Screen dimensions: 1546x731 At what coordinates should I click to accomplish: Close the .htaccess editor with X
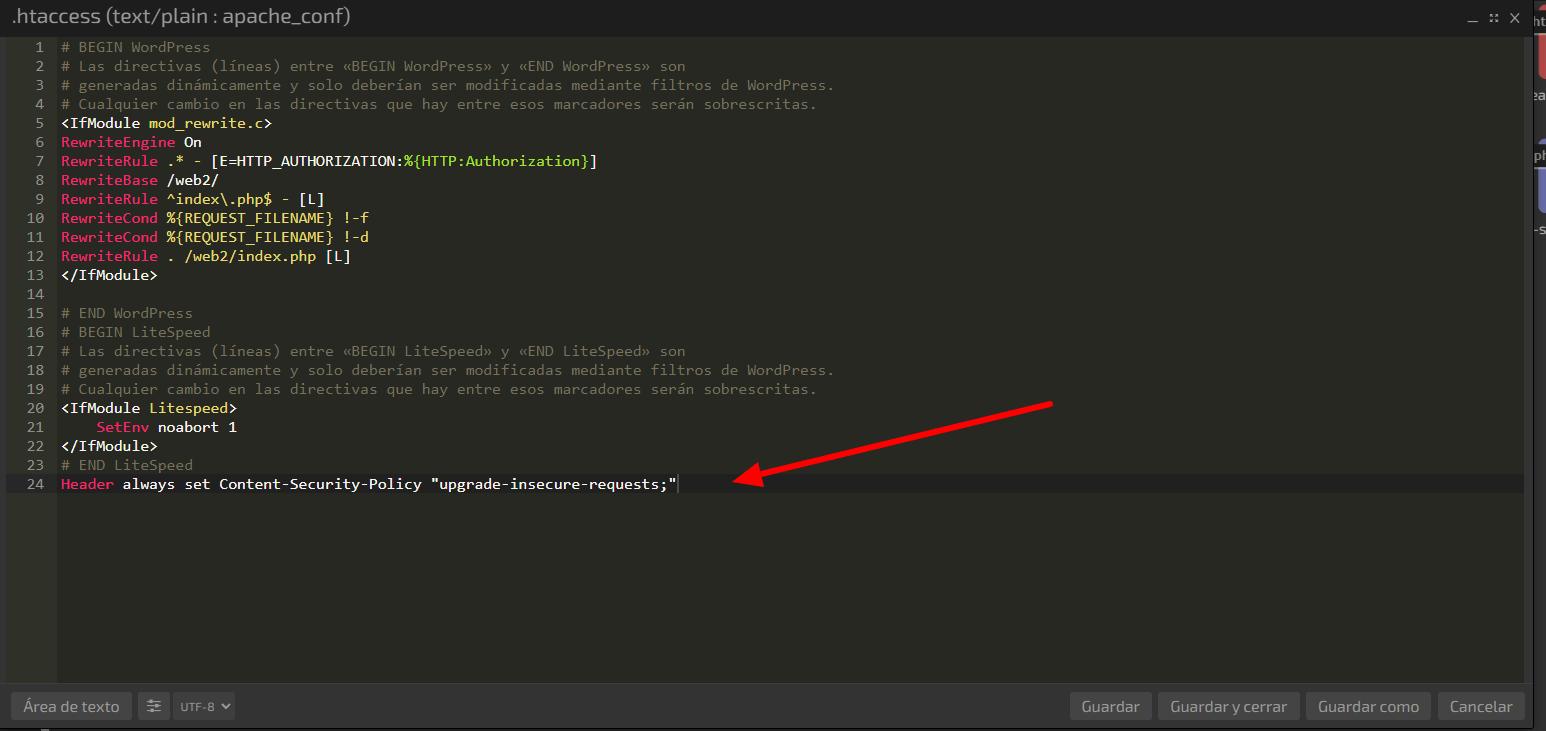1516,18
